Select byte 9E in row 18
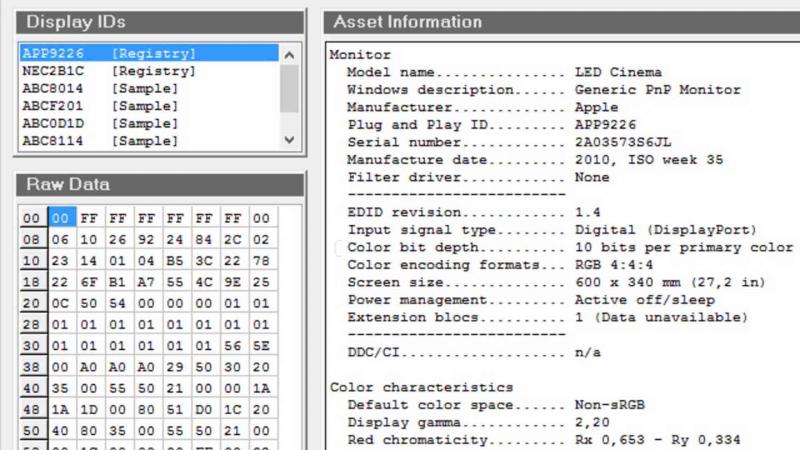800x450 pixels. [233, 282]
